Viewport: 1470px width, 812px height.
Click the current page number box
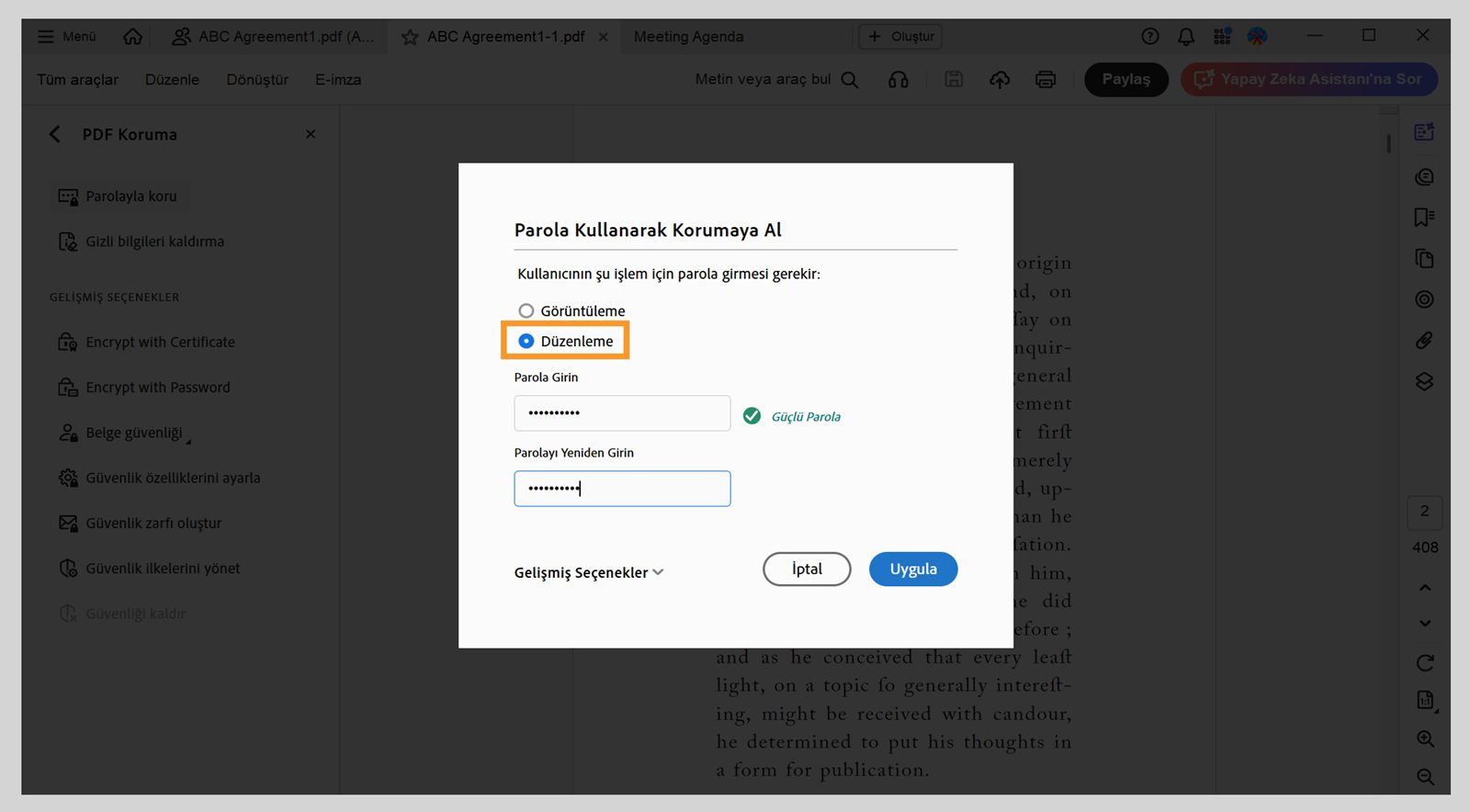[x=1425, y=512]
